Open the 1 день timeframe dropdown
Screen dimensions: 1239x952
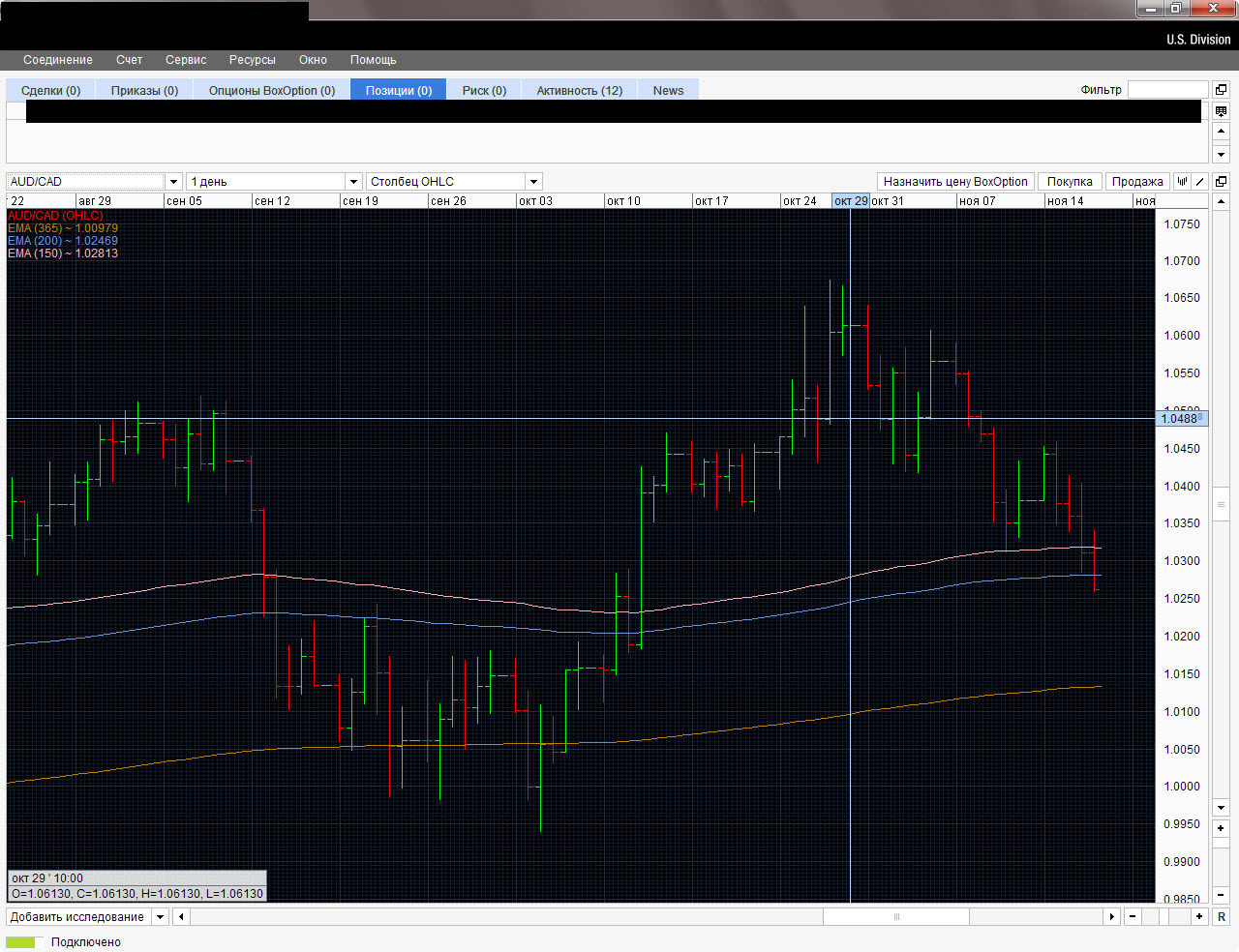coord(353,182)
